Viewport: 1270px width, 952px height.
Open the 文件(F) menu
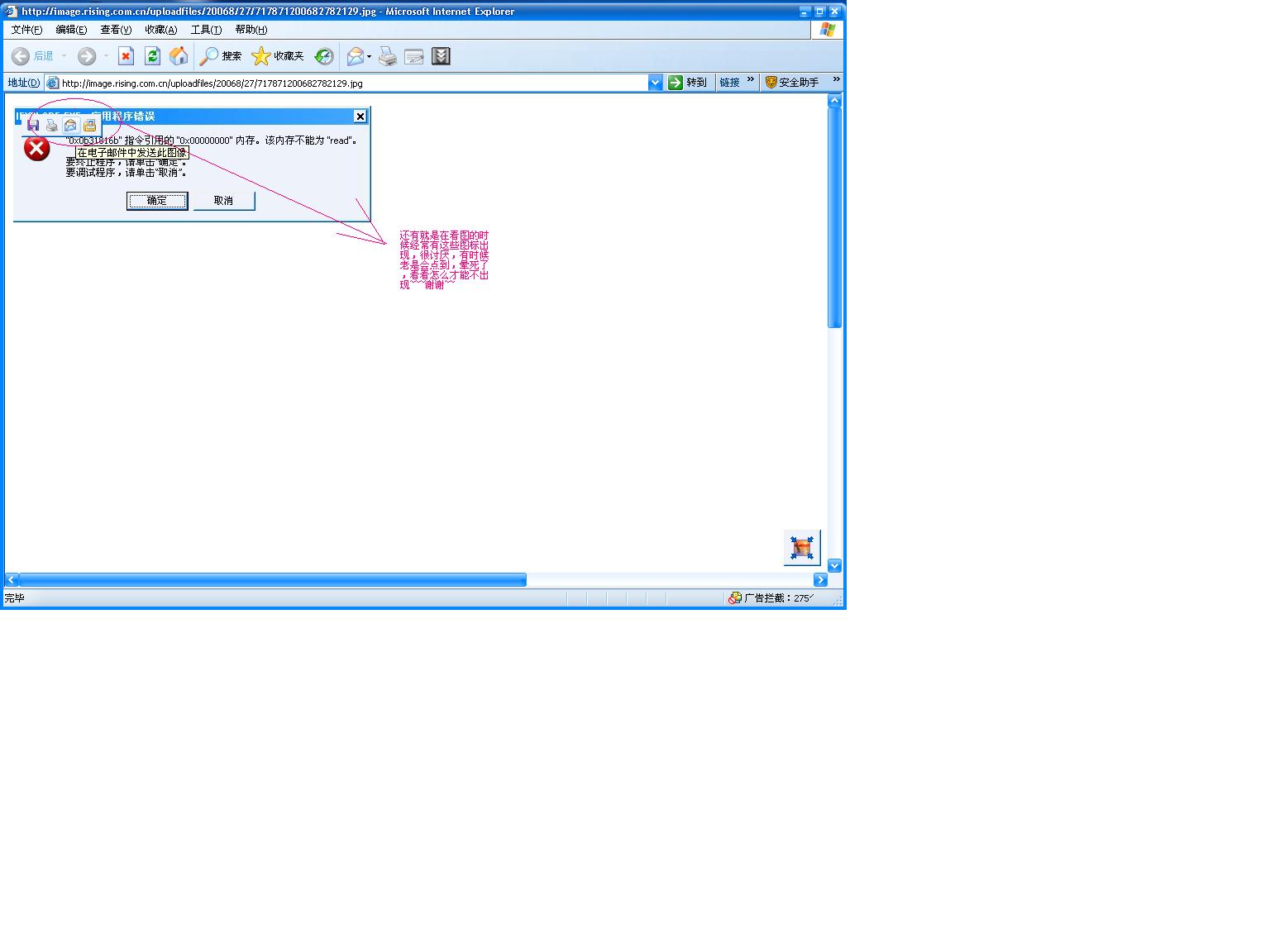[26, 30]
